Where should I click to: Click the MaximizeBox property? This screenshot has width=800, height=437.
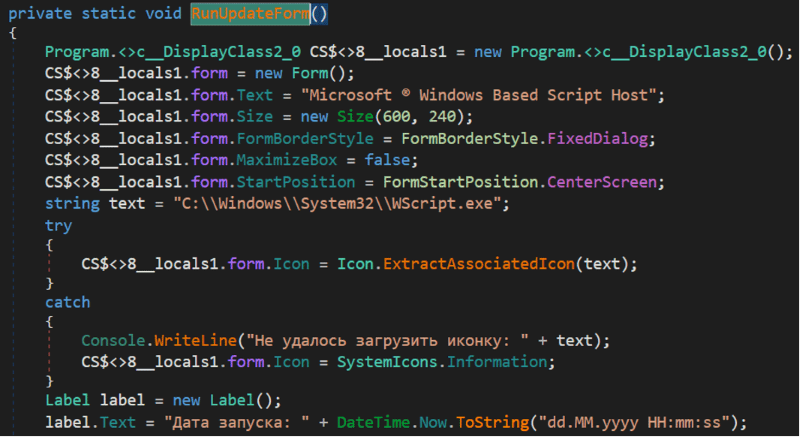click(287, 160)
